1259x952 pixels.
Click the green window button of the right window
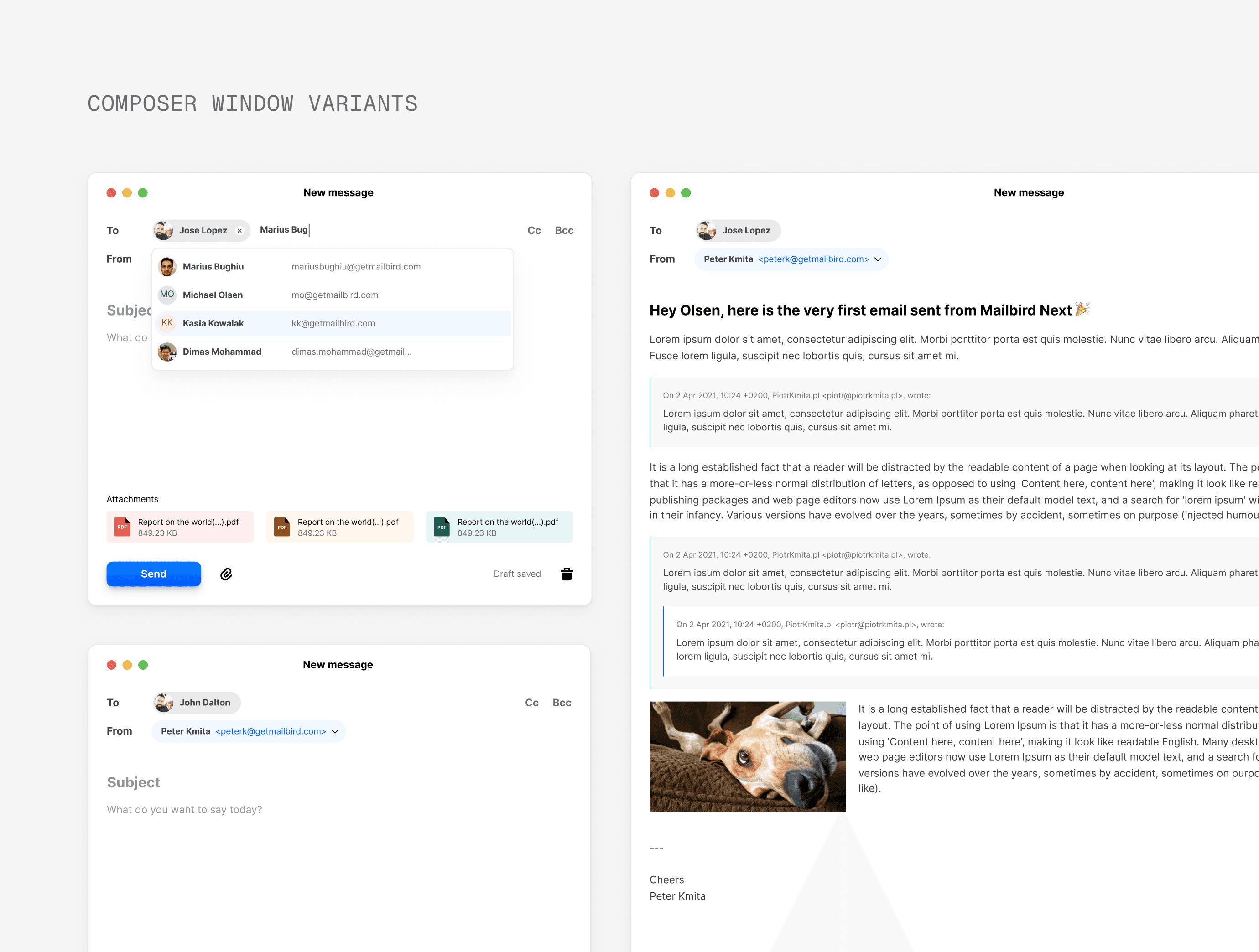click(x=686, y=193)
